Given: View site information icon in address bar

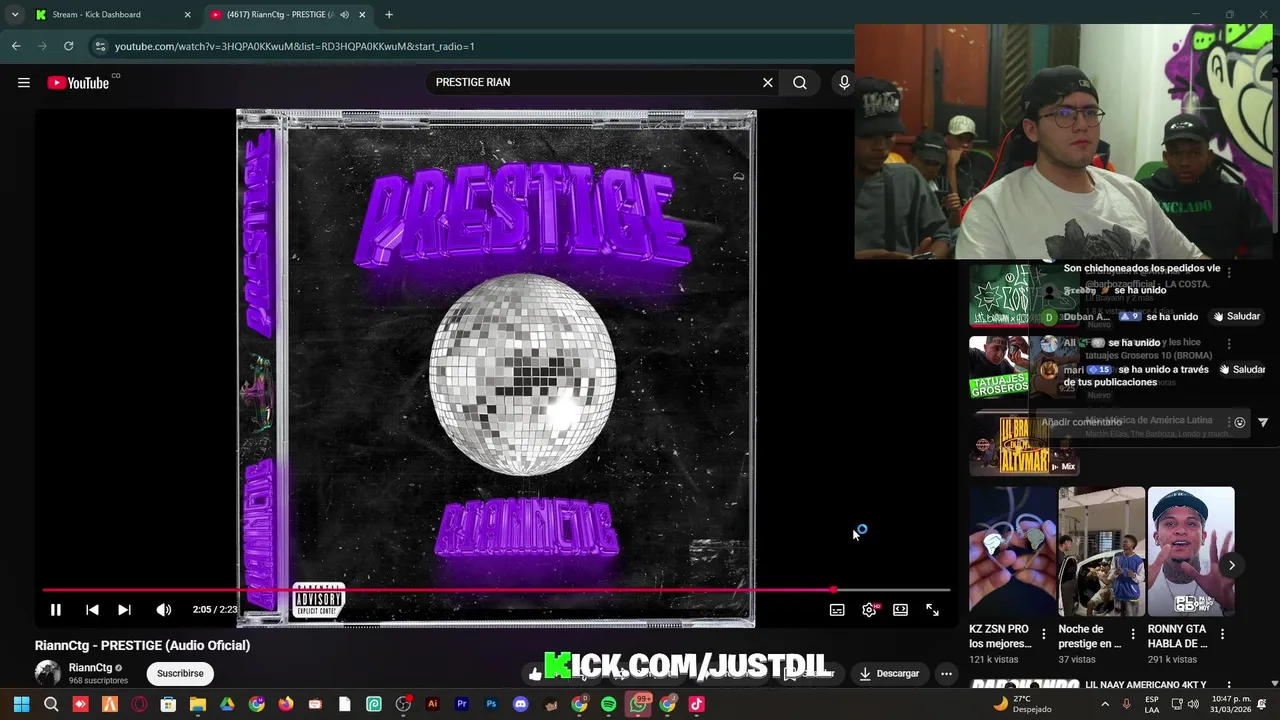Looking at the screenshot, I should click(x=100, y=46).
